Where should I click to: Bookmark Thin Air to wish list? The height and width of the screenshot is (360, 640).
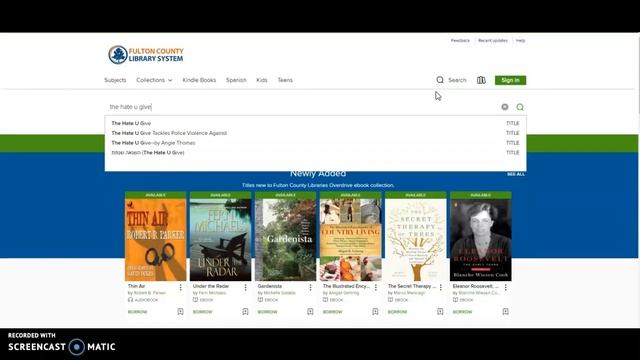click(180, 311)
